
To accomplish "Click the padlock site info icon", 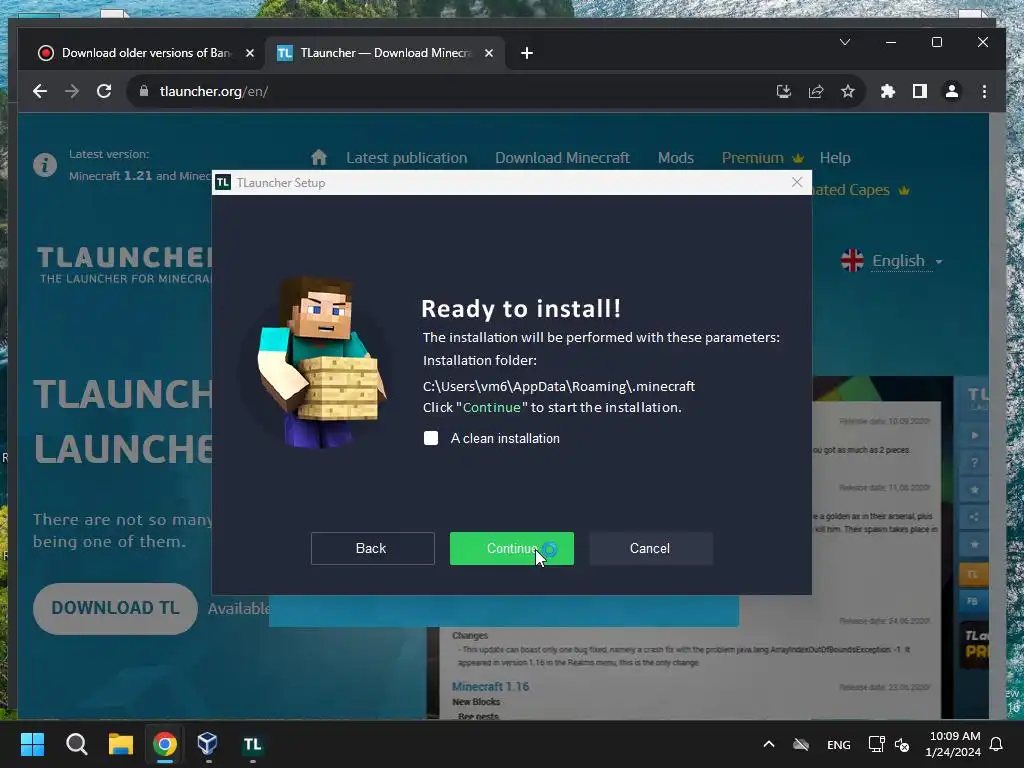I will tap(144, 91).
